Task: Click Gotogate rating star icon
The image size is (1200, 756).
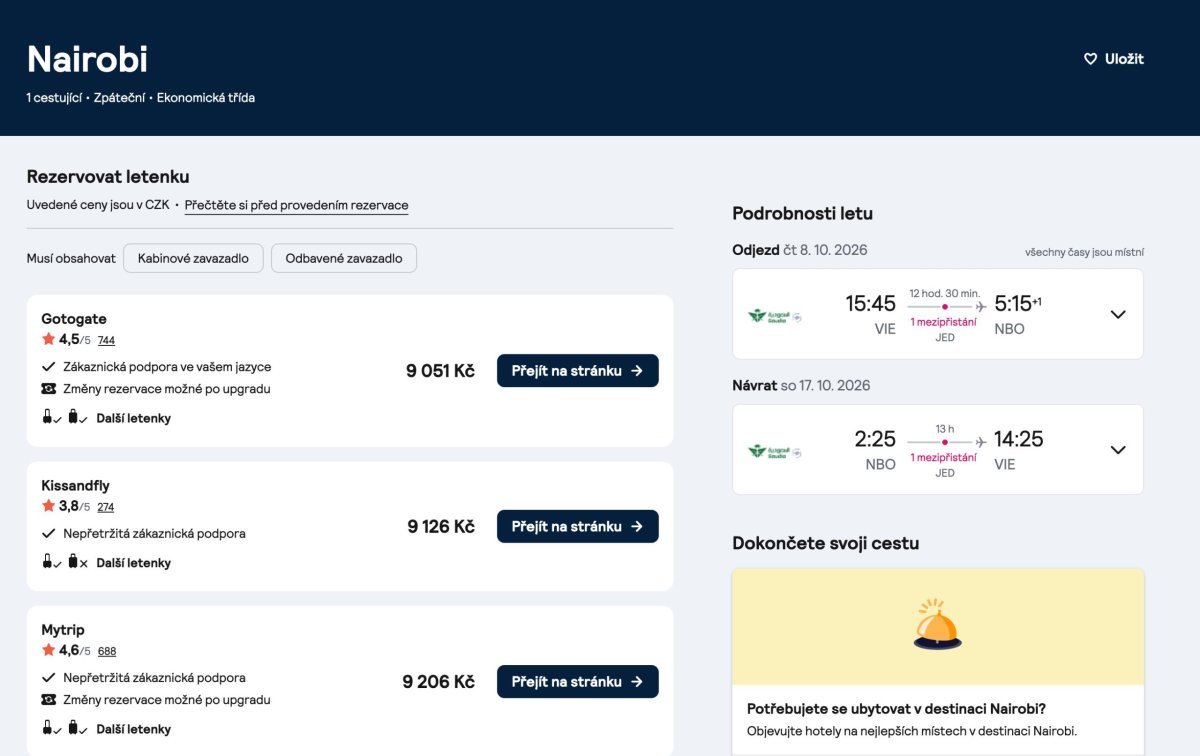Action: [48, 339]
